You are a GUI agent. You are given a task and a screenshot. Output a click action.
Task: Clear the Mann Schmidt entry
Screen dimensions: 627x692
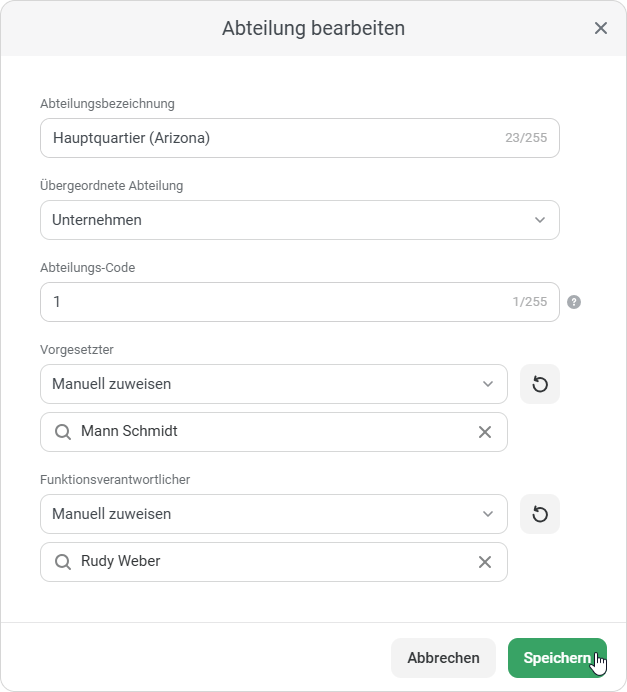click(x=485, y=432)
